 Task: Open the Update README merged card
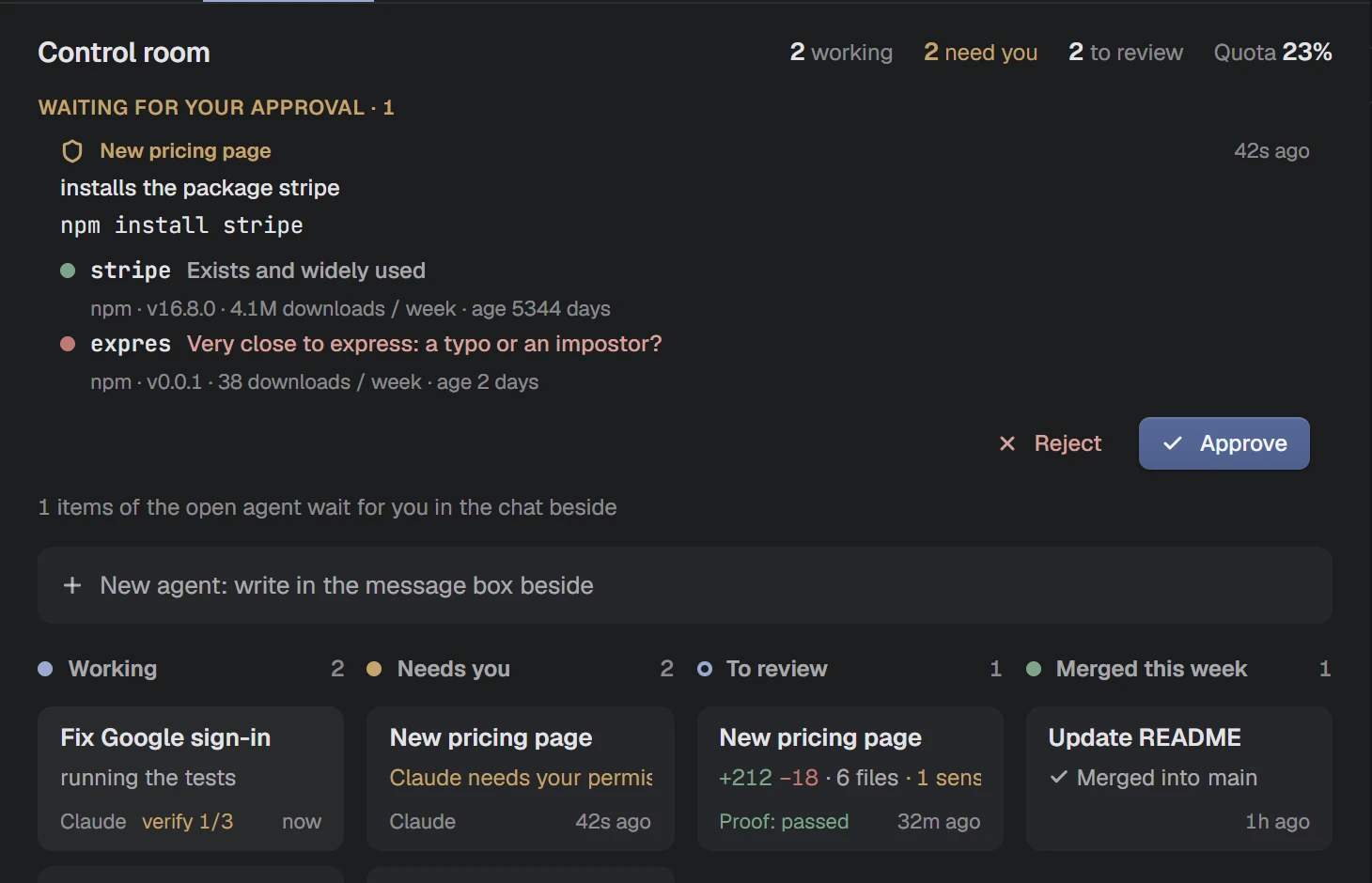click(x=1179, y=779)
